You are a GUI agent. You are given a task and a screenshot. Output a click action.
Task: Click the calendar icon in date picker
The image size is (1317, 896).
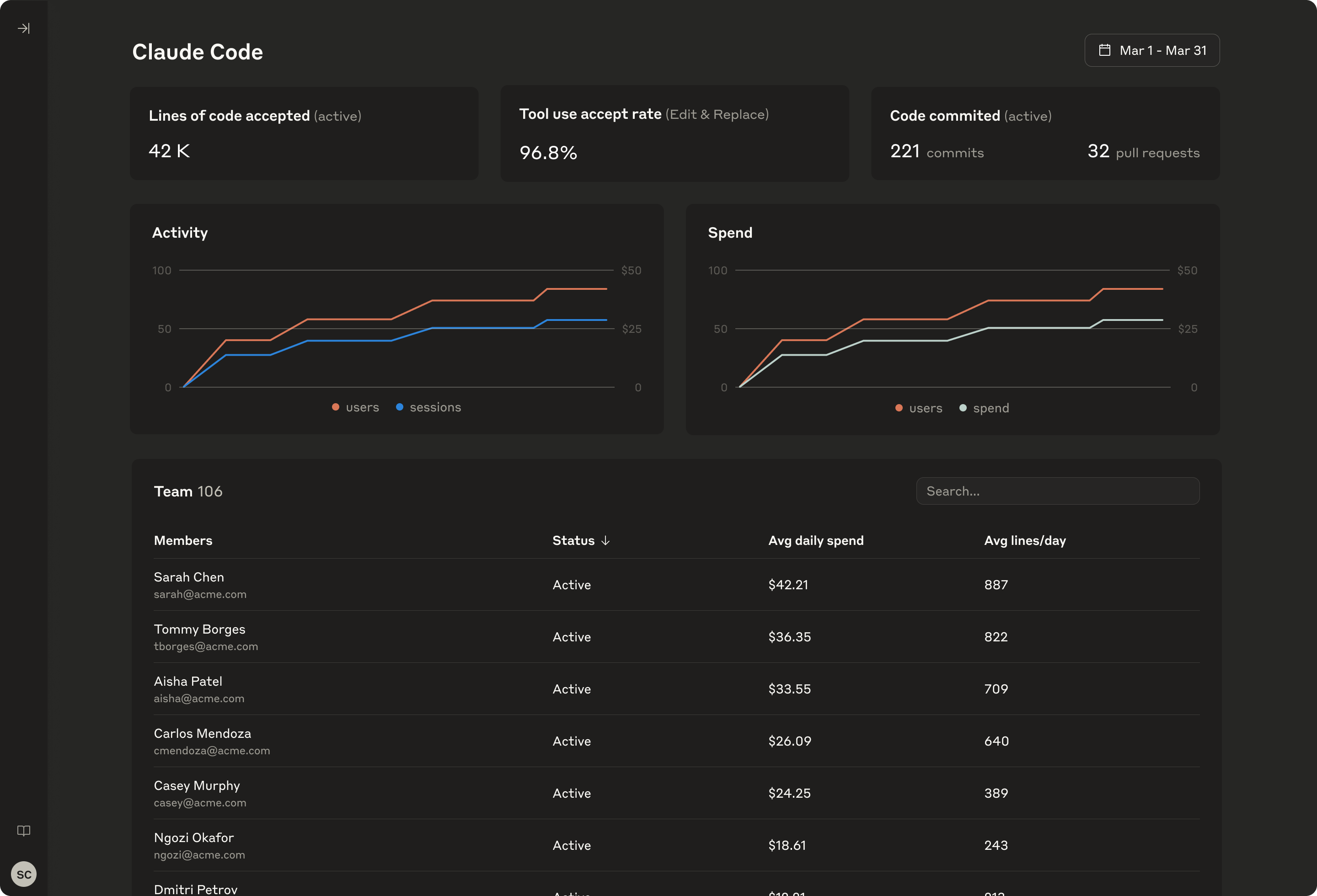coord(1104,50)
